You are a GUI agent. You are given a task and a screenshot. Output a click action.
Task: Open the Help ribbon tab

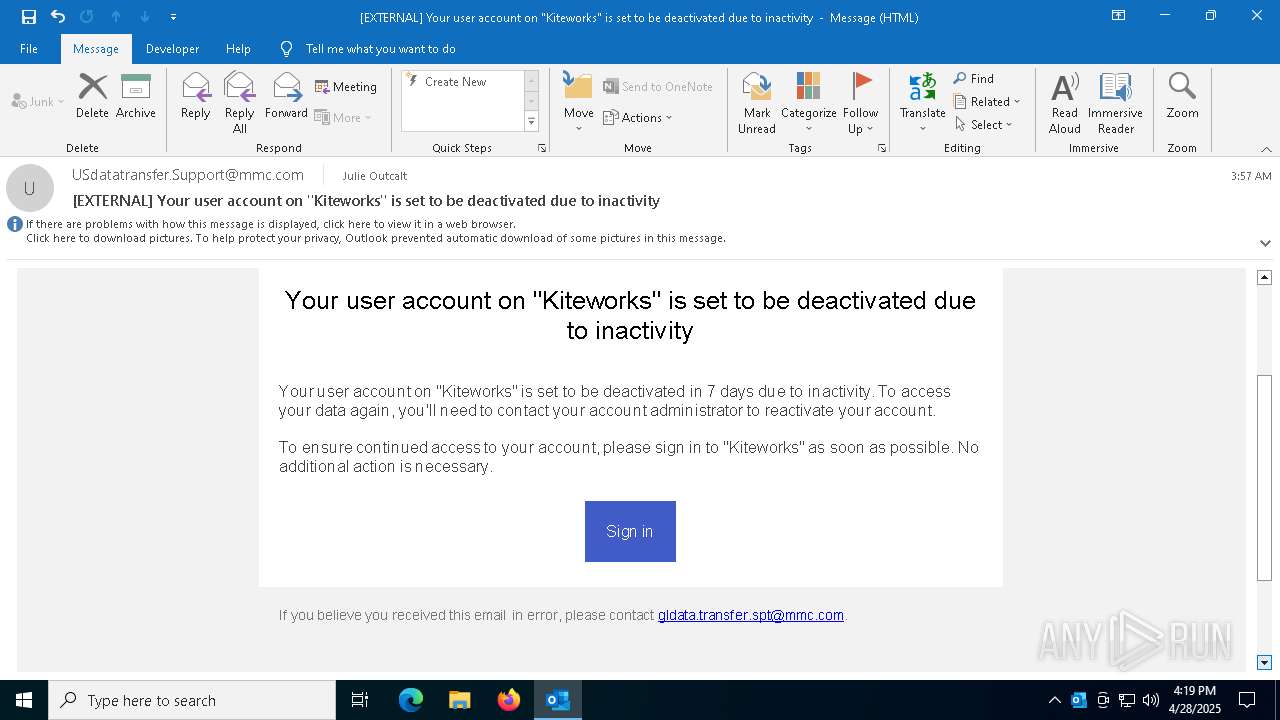click(x=238, y=49)
